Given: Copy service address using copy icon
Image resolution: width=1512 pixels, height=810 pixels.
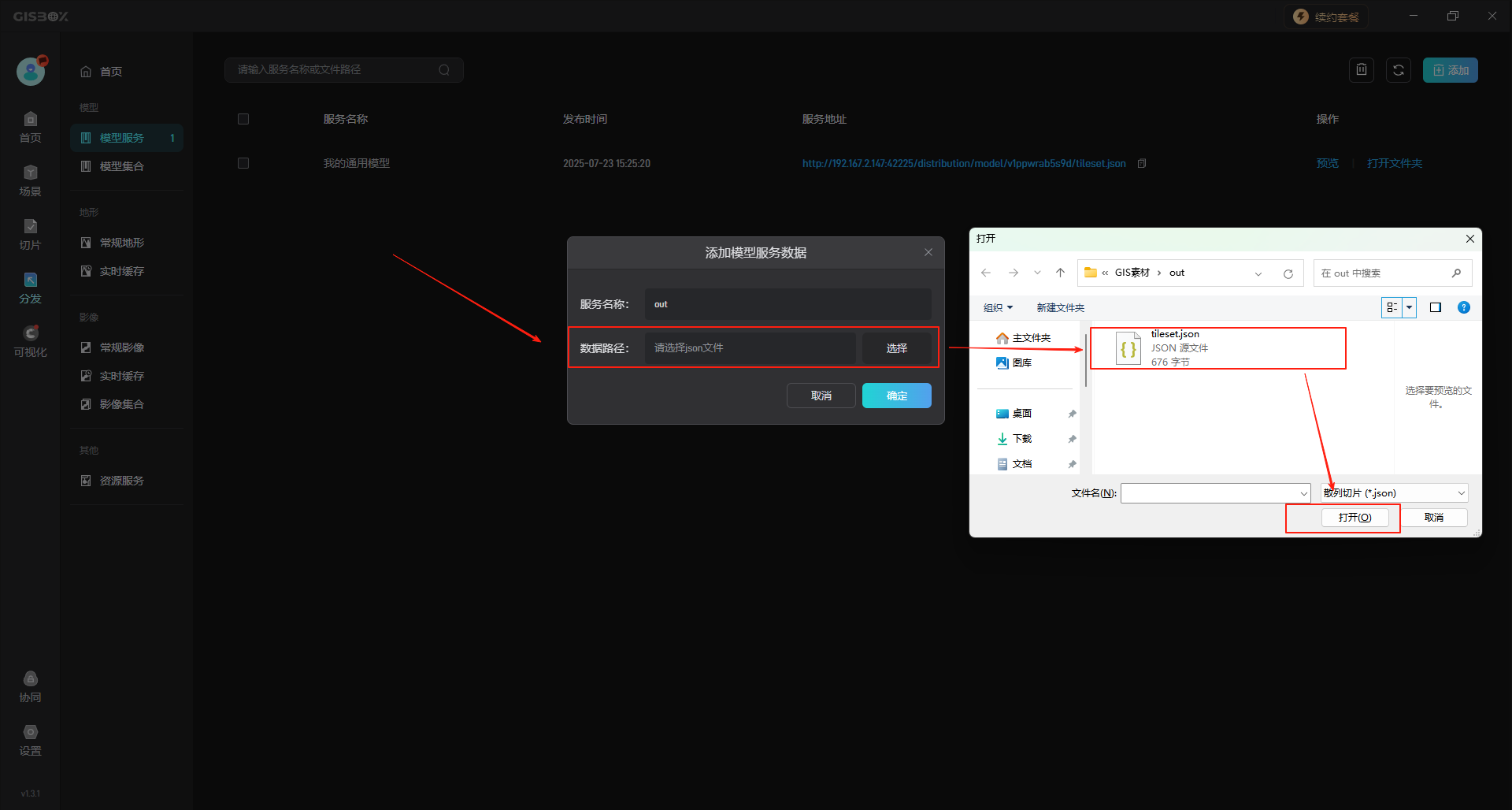Looking at the screenshot, I should [1142, 163].
